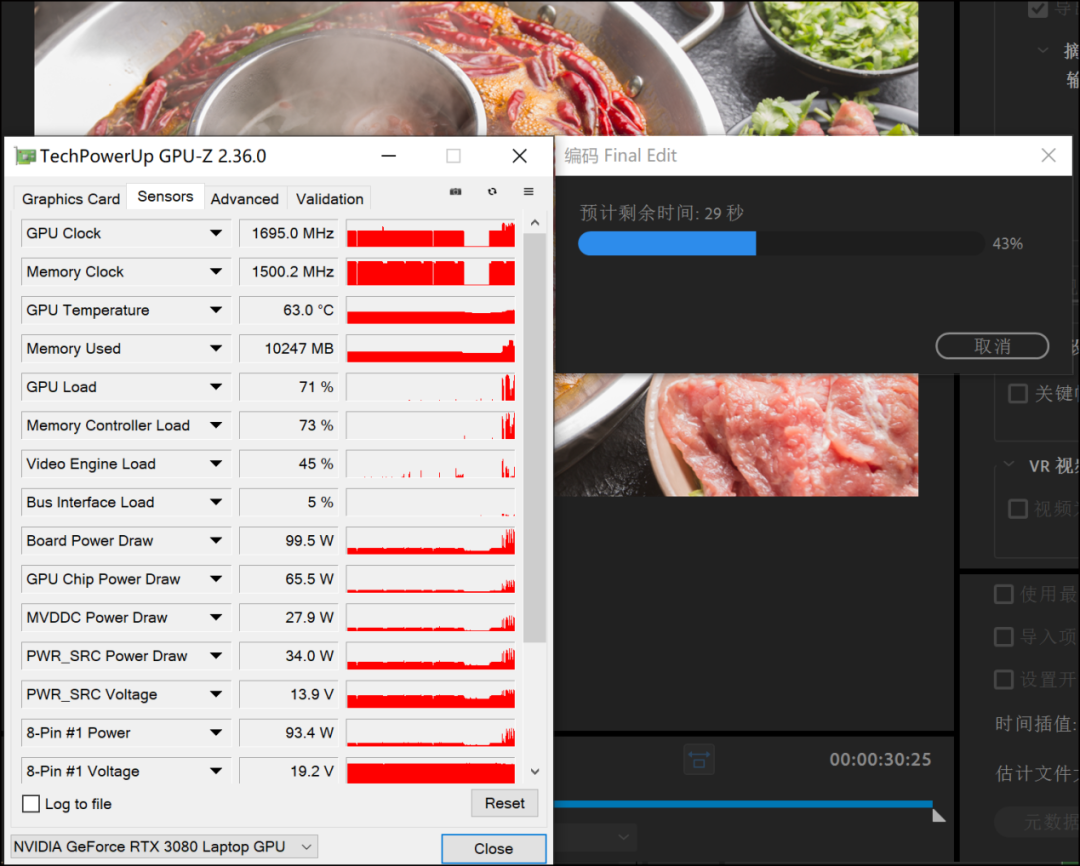1080x866 pixels.
Task: Open the NVIDIA GeForce RTX 3080 GPU selector
Action: (x=164, y=847)
